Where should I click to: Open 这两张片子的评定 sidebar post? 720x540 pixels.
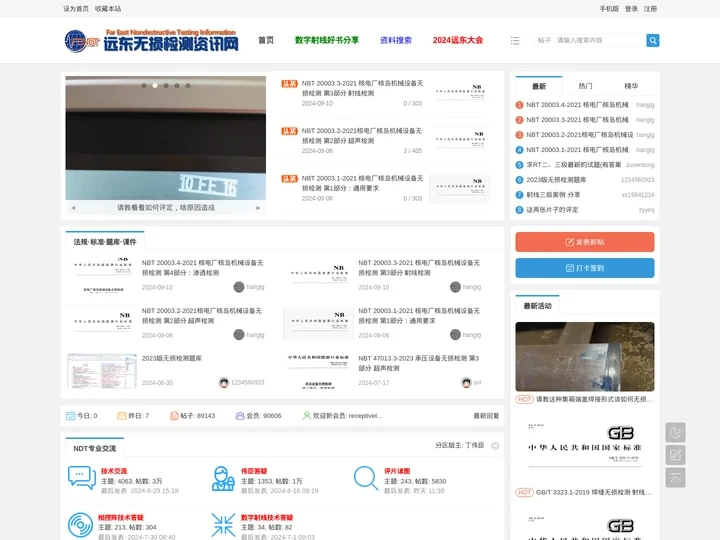point(552,210)
